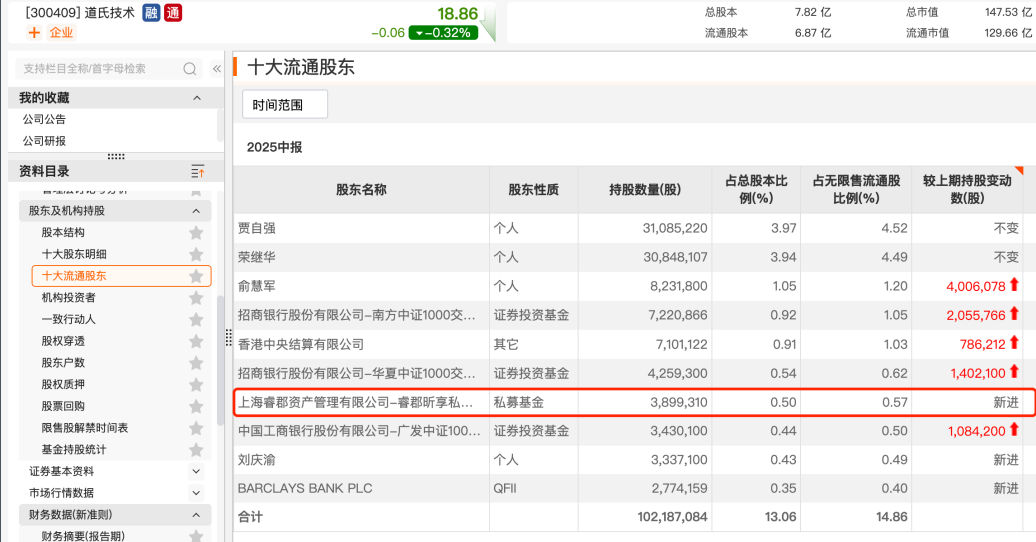Toggle favorite star for 机构投资者
The image size is (1036, 542).
(x=196, y=298)
